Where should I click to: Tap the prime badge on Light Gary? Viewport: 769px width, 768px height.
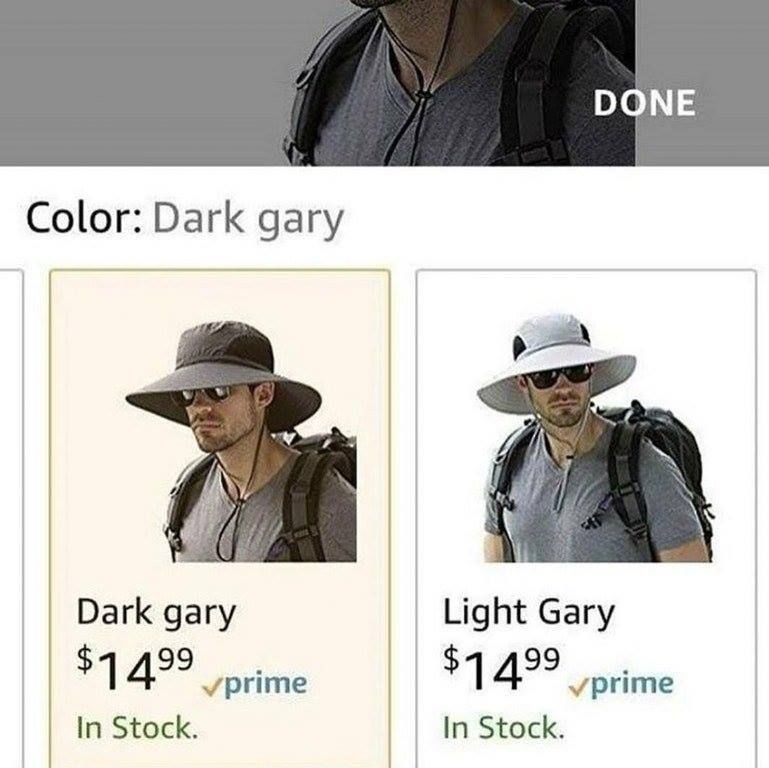click(621, 684)
